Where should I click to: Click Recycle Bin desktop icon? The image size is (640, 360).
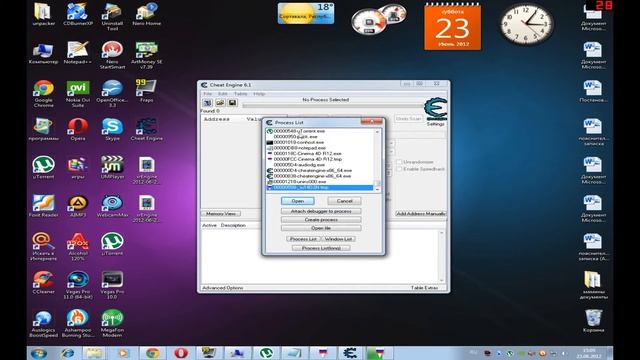point(593,320)
